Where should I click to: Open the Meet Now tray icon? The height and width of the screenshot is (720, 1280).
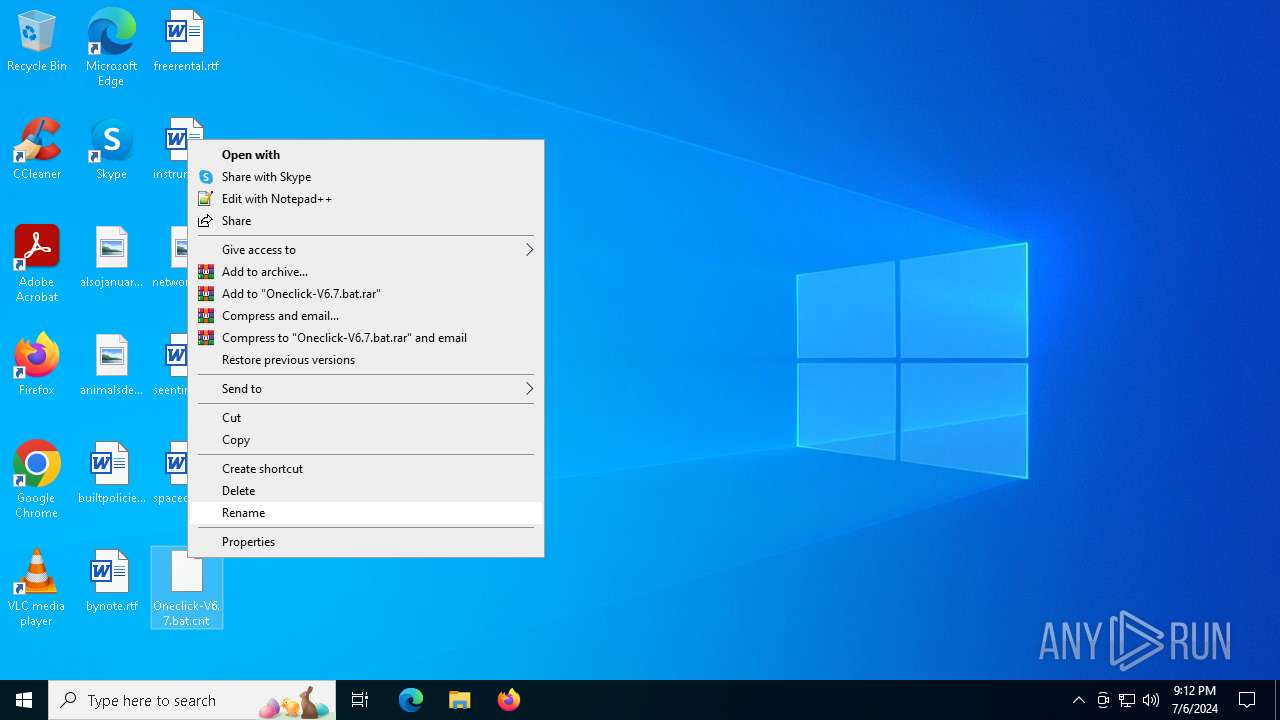[1103, 700]
